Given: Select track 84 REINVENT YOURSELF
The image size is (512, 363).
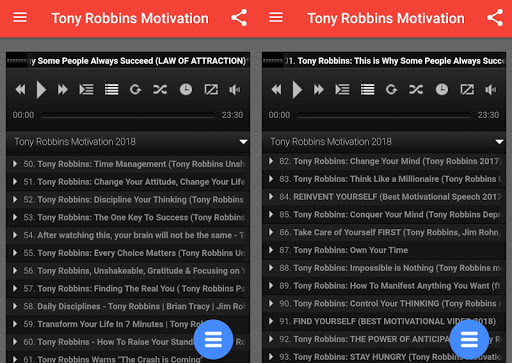Looking at the screenshot, I should coord(384,197).
